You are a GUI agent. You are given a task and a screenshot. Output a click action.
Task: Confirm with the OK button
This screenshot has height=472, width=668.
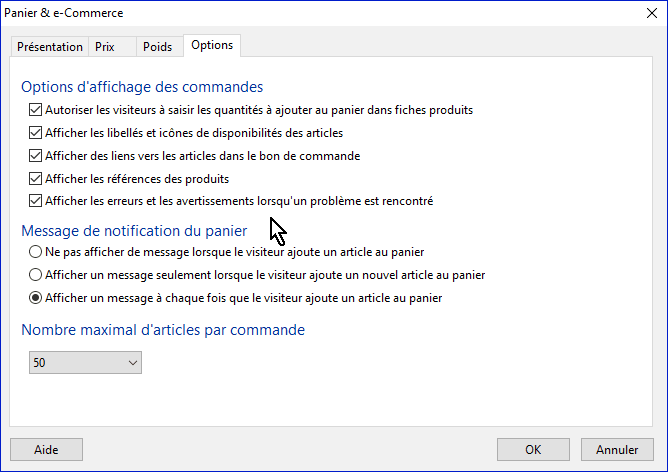point(534,449)
